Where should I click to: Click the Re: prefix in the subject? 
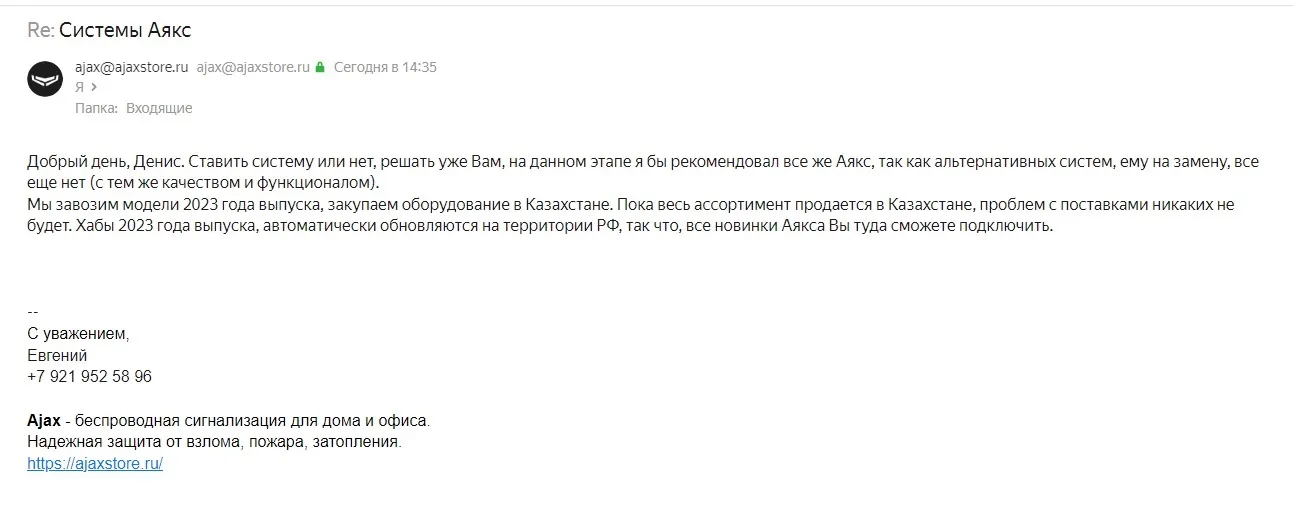point(41,30)
